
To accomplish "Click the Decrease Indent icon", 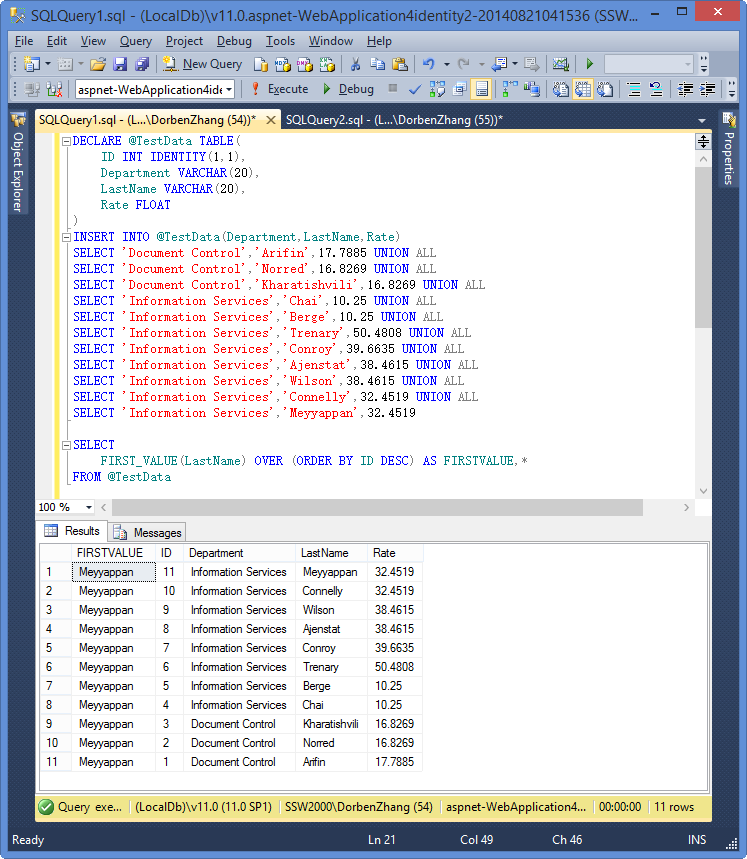I will point(686,89).
